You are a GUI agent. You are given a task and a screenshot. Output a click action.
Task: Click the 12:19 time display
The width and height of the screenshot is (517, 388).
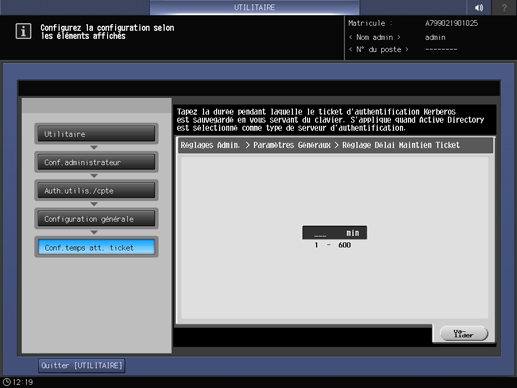click(x=23, y=382)
